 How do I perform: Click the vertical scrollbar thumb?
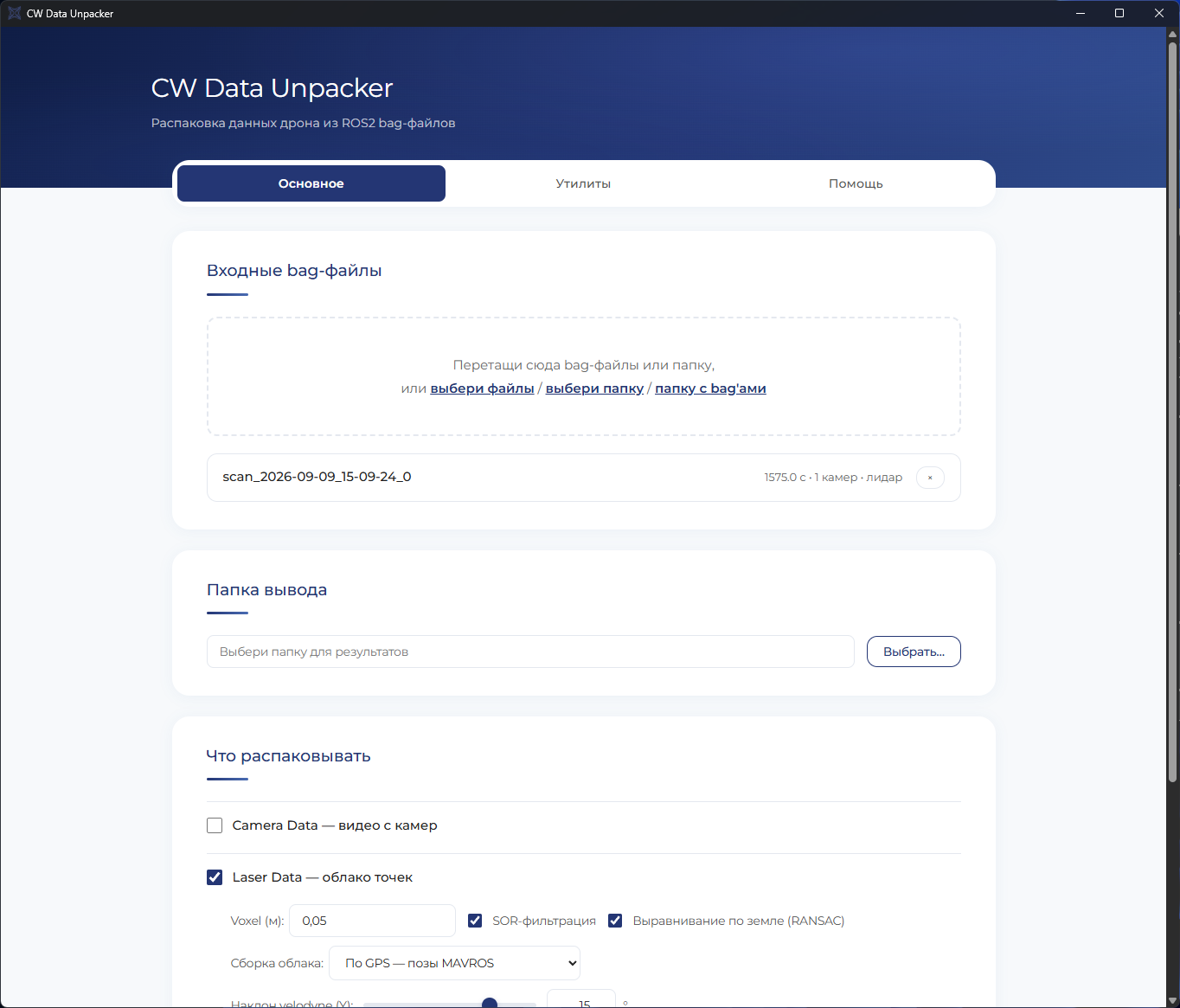pyautogui.click(x=1173, y=411)
